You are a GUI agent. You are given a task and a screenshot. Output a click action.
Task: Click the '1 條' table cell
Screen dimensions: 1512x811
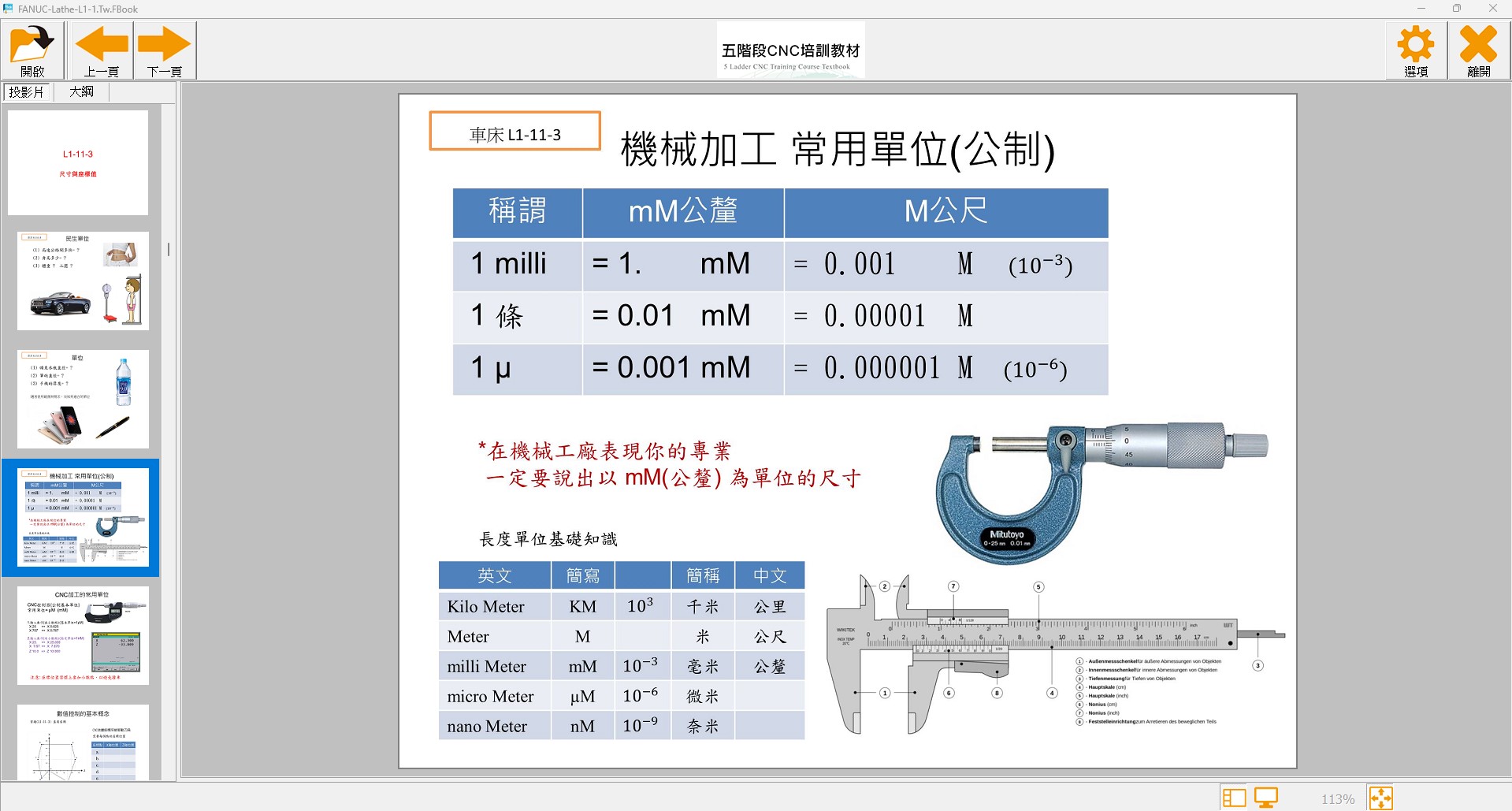518,317
